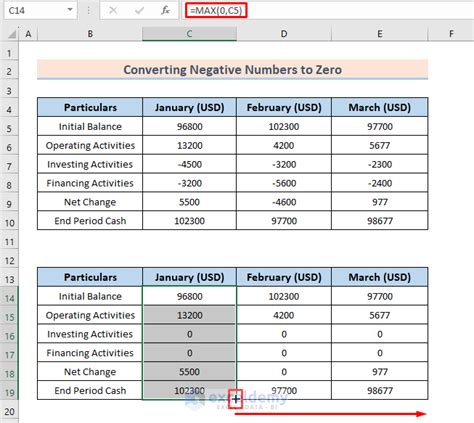Select cell C14 with value 96800
This screenshot has height=423, width=474.
pos(189,296)
